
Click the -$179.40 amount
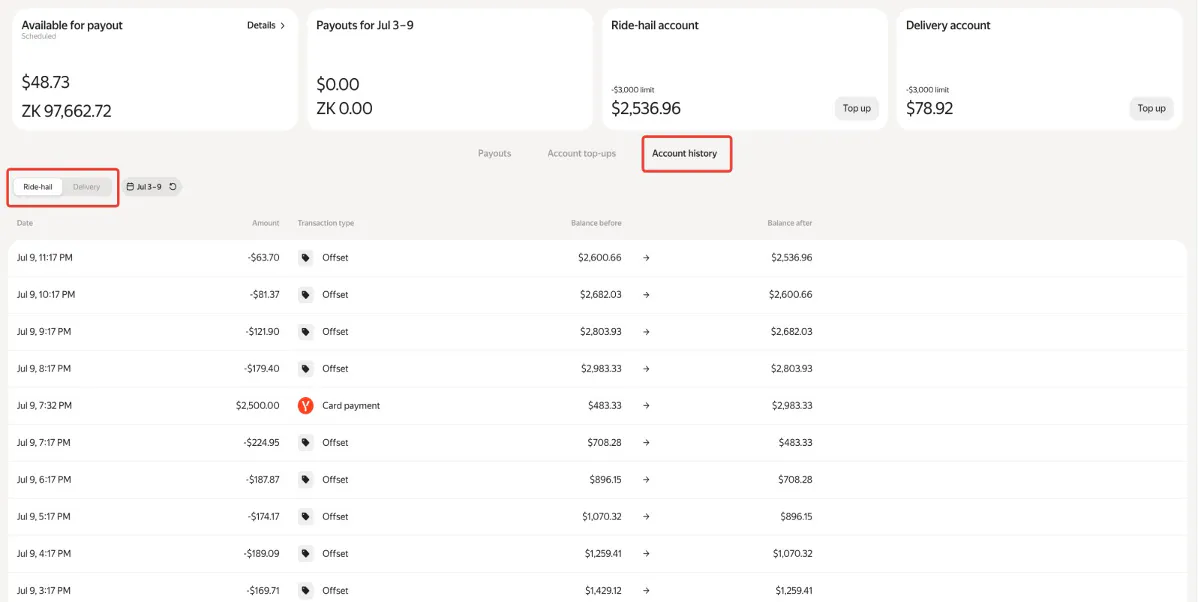point(262,369)
